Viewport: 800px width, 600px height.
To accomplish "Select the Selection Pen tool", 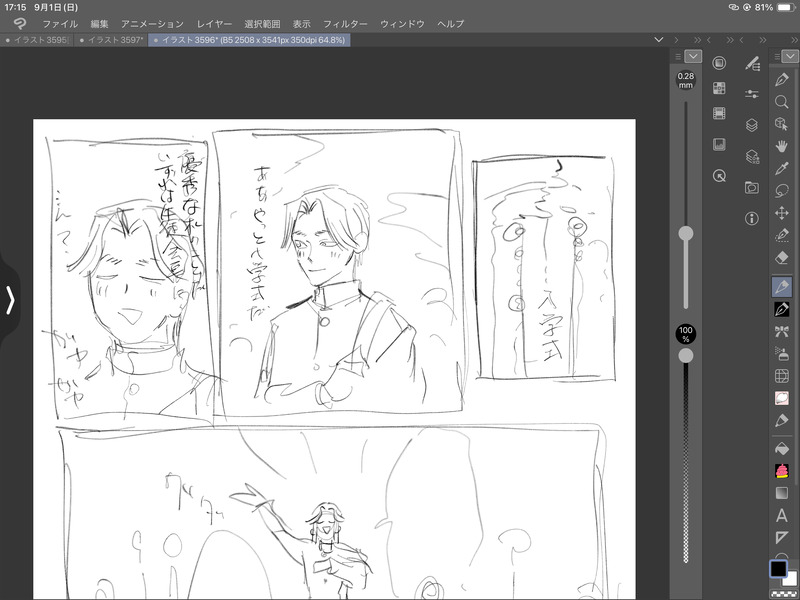I will [x=781, y=235].
